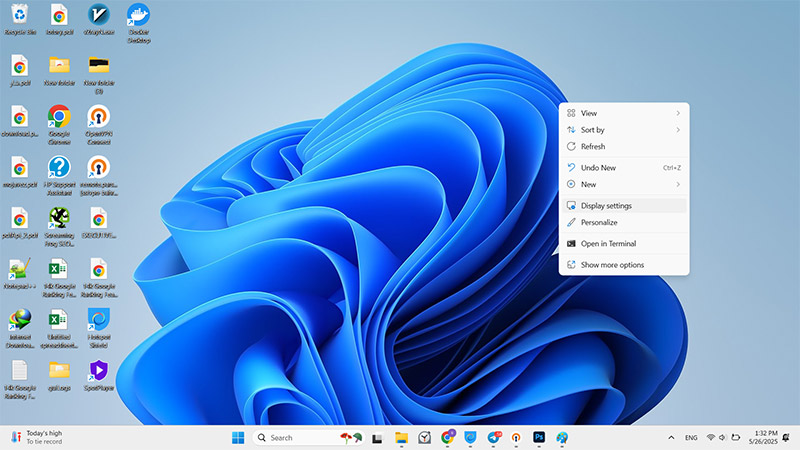Select the Notepad++ desktop shortcut
800x450 pixels.
[19, 274]
